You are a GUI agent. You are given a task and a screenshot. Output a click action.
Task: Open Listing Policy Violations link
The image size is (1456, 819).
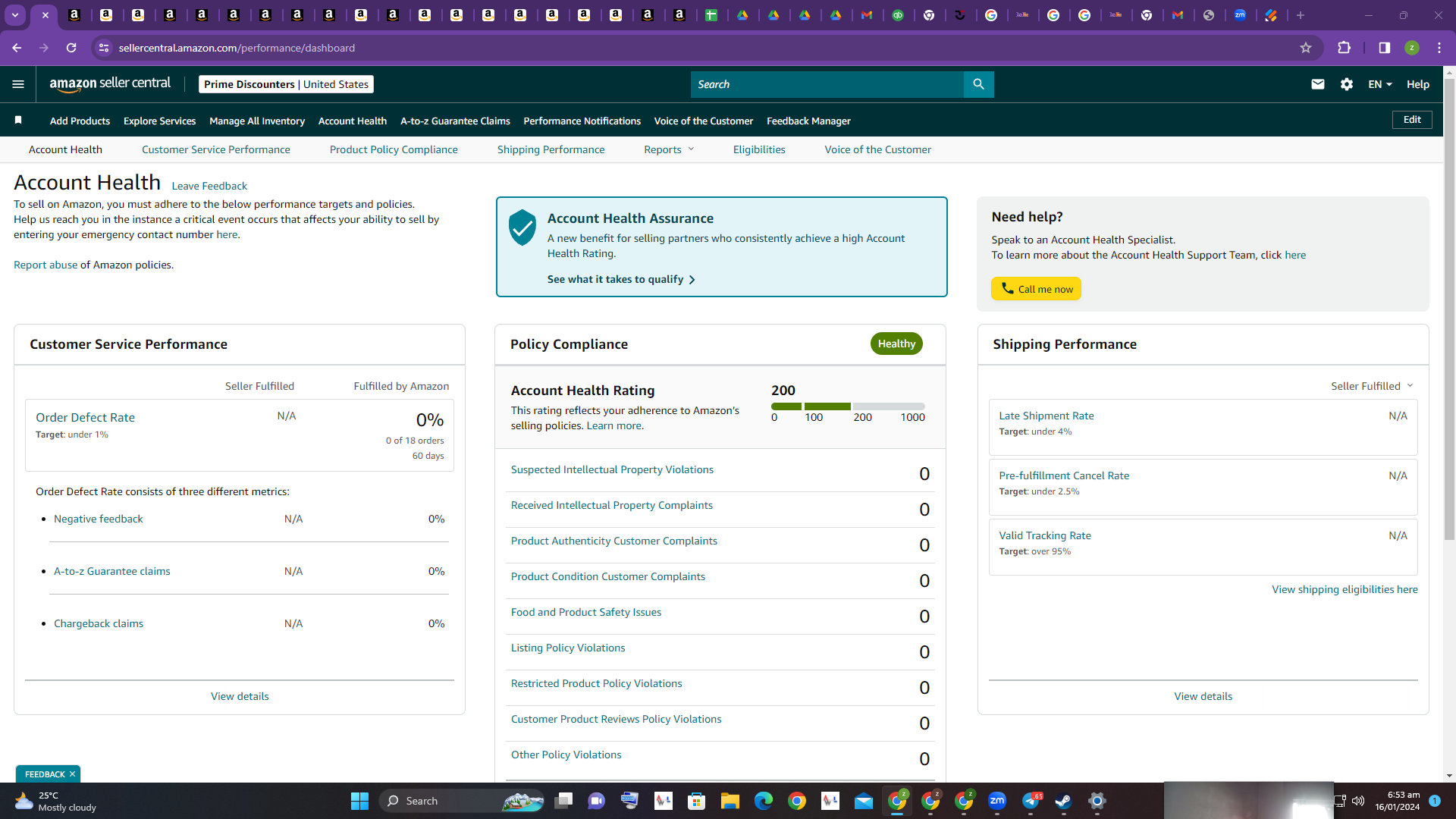[568, 648]
